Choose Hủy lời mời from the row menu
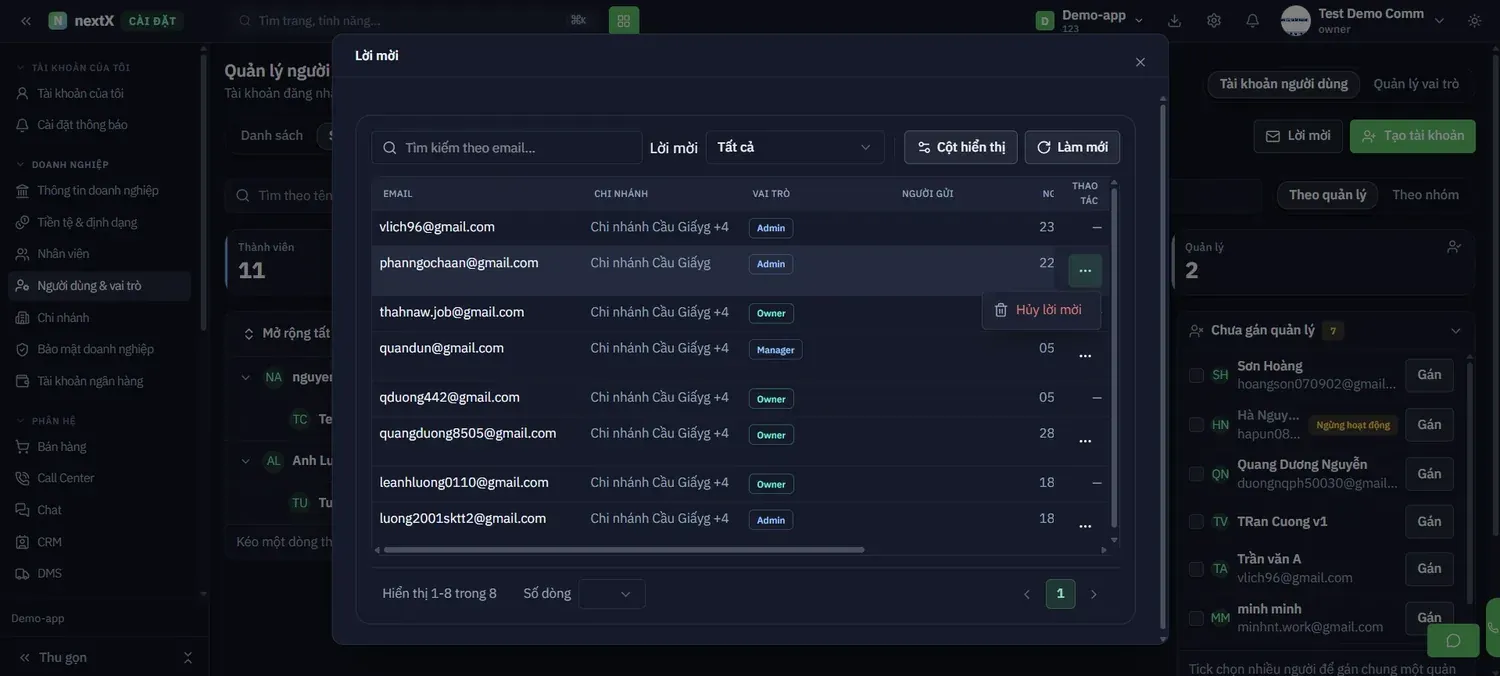 pos(1041,310)
